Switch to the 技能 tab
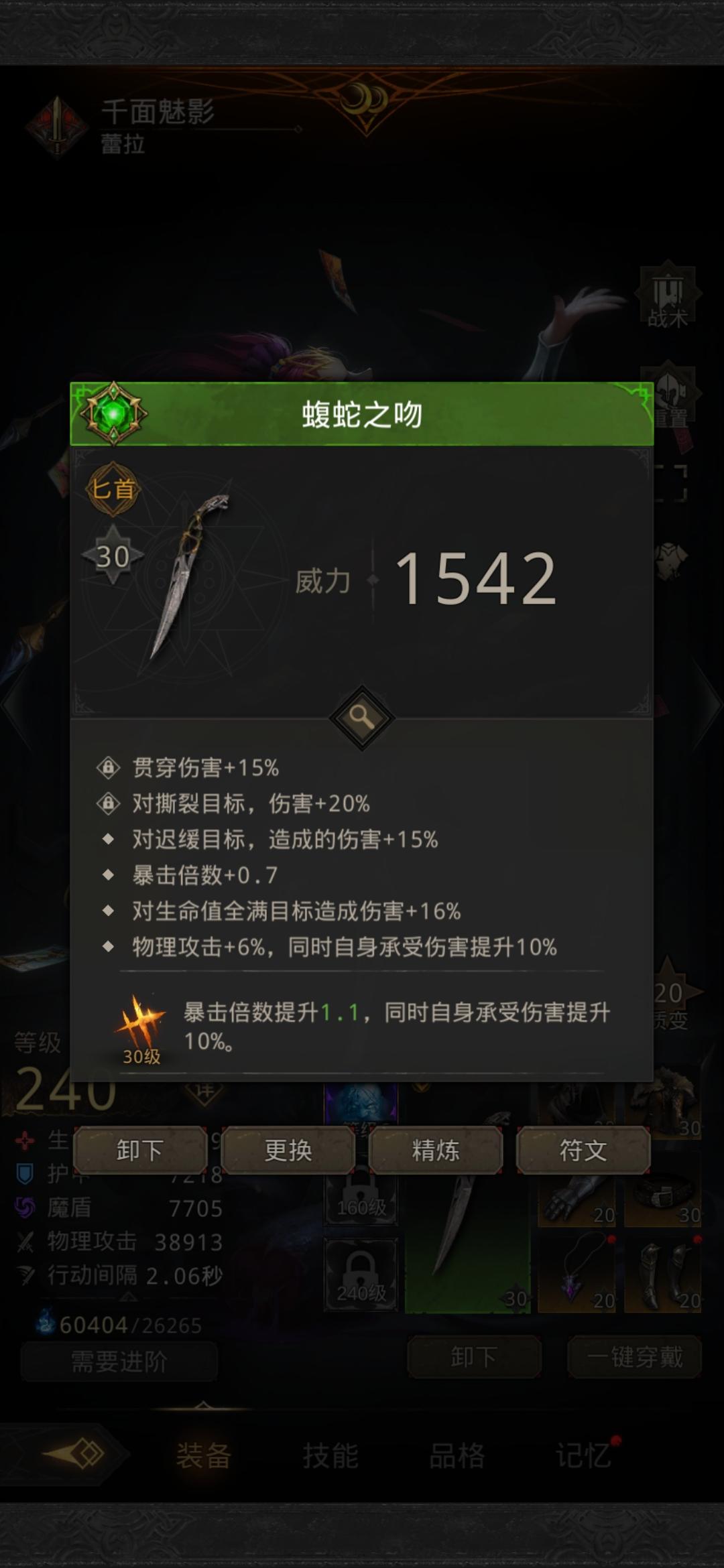Image resolution: width=724 pixels, height=1568 pixels. pos(330,1455)
